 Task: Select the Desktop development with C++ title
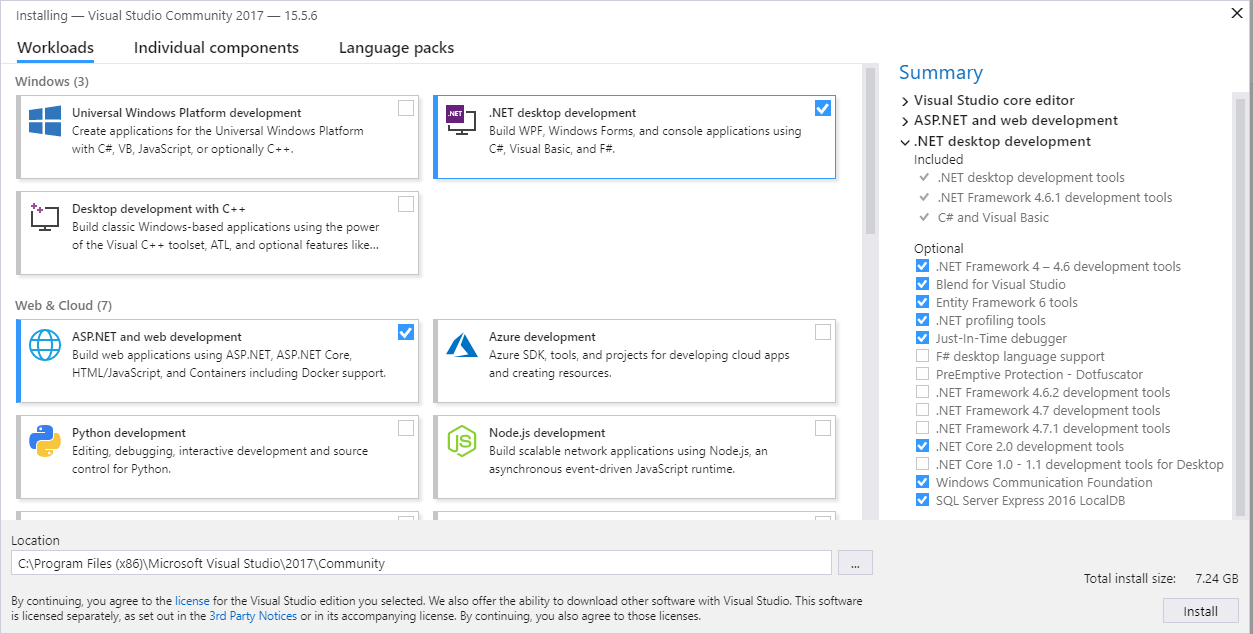[159, 209]
